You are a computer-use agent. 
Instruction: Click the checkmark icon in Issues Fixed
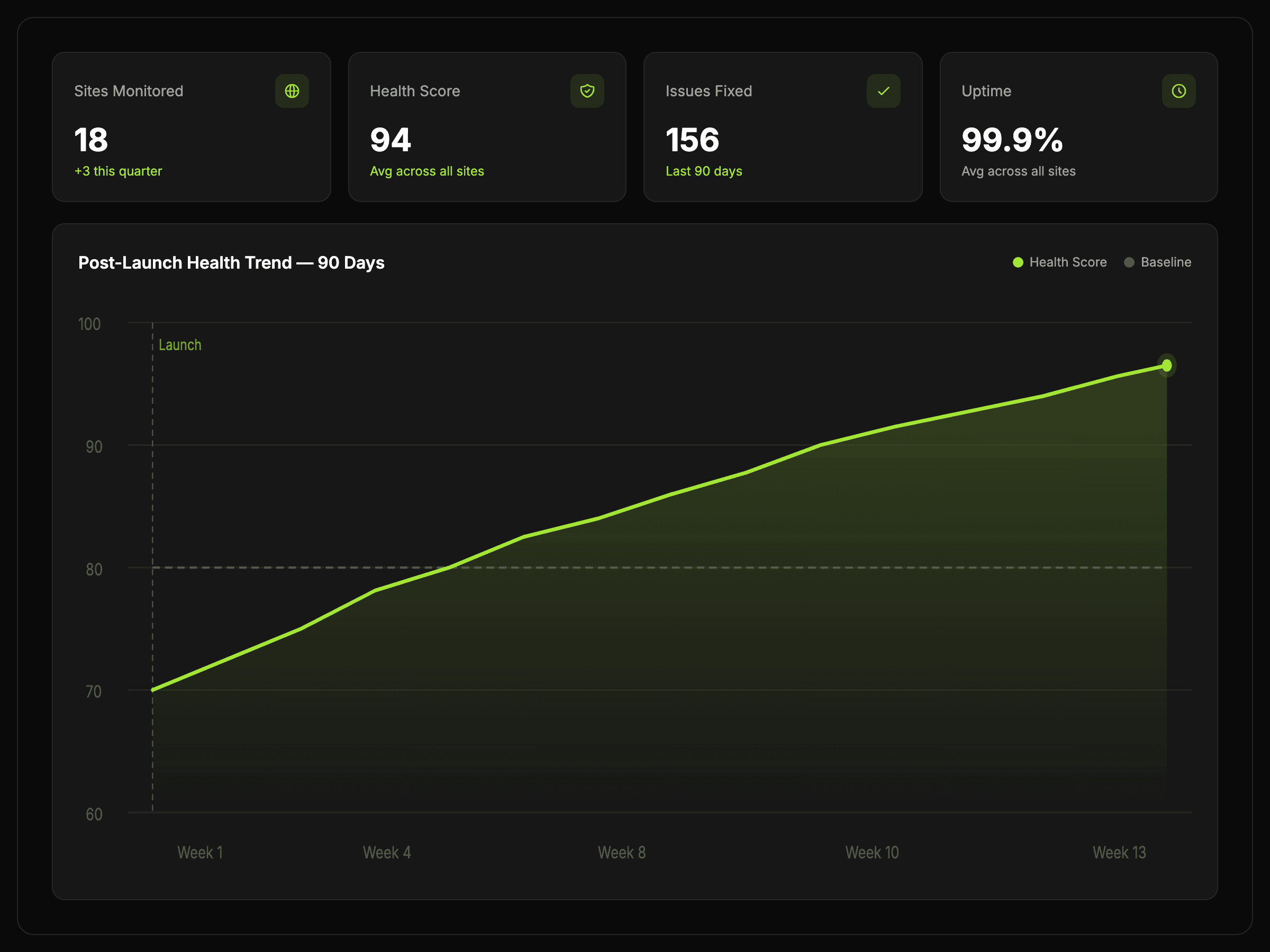point(883,90)
